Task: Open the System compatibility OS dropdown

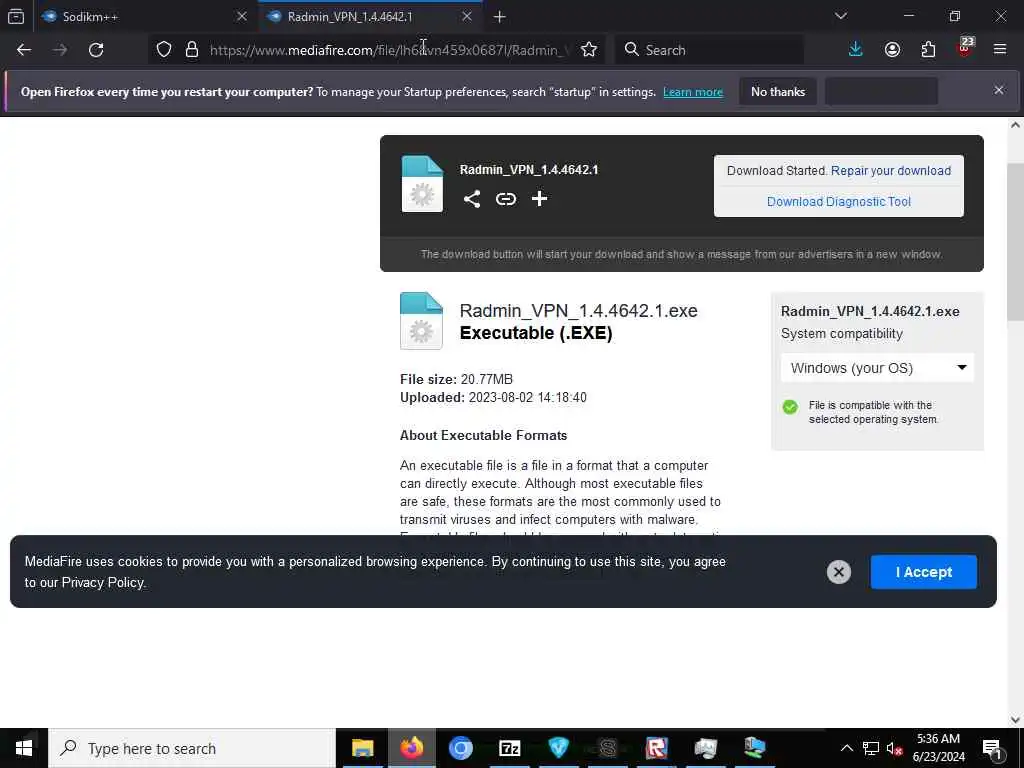Action: [877, 368]
